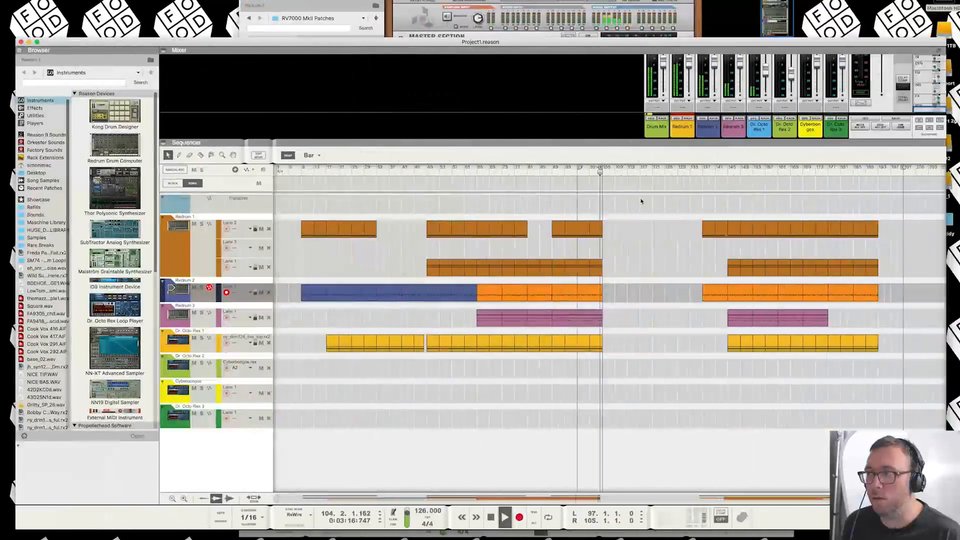Switch to Song mode in sequencer
960x540 pixels.
193,183
